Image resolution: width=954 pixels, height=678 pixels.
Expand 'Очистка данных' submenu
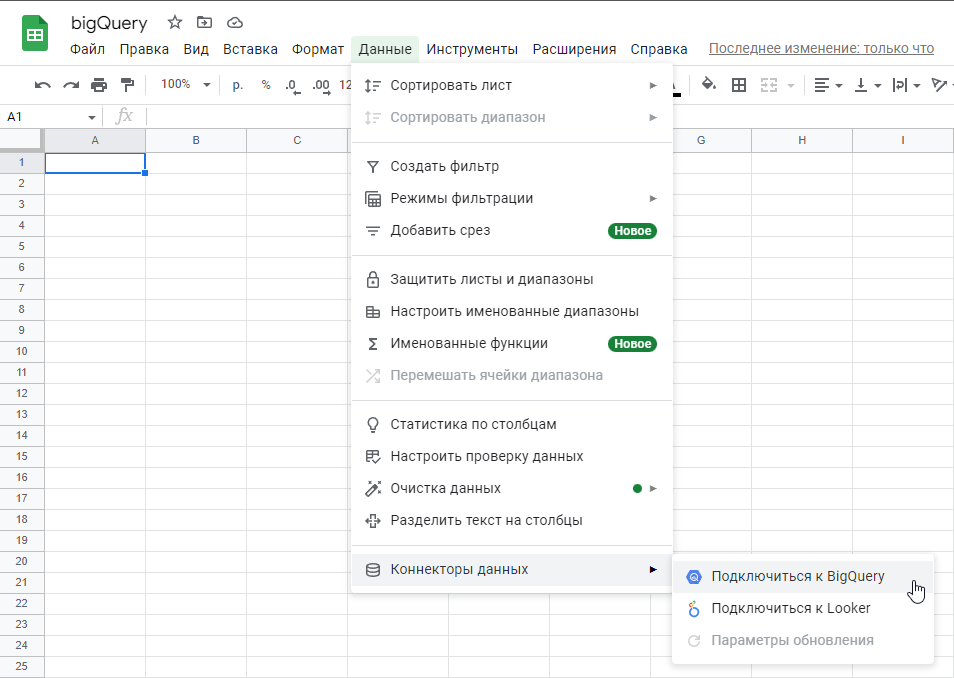tap(512, 489)
